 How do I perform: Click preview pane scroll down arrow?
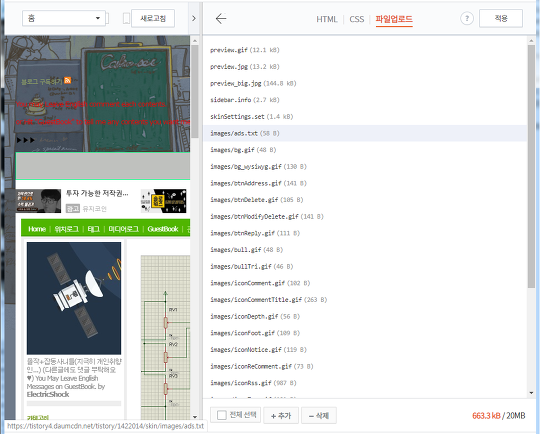pyautogui.click(x=195, y=417)
